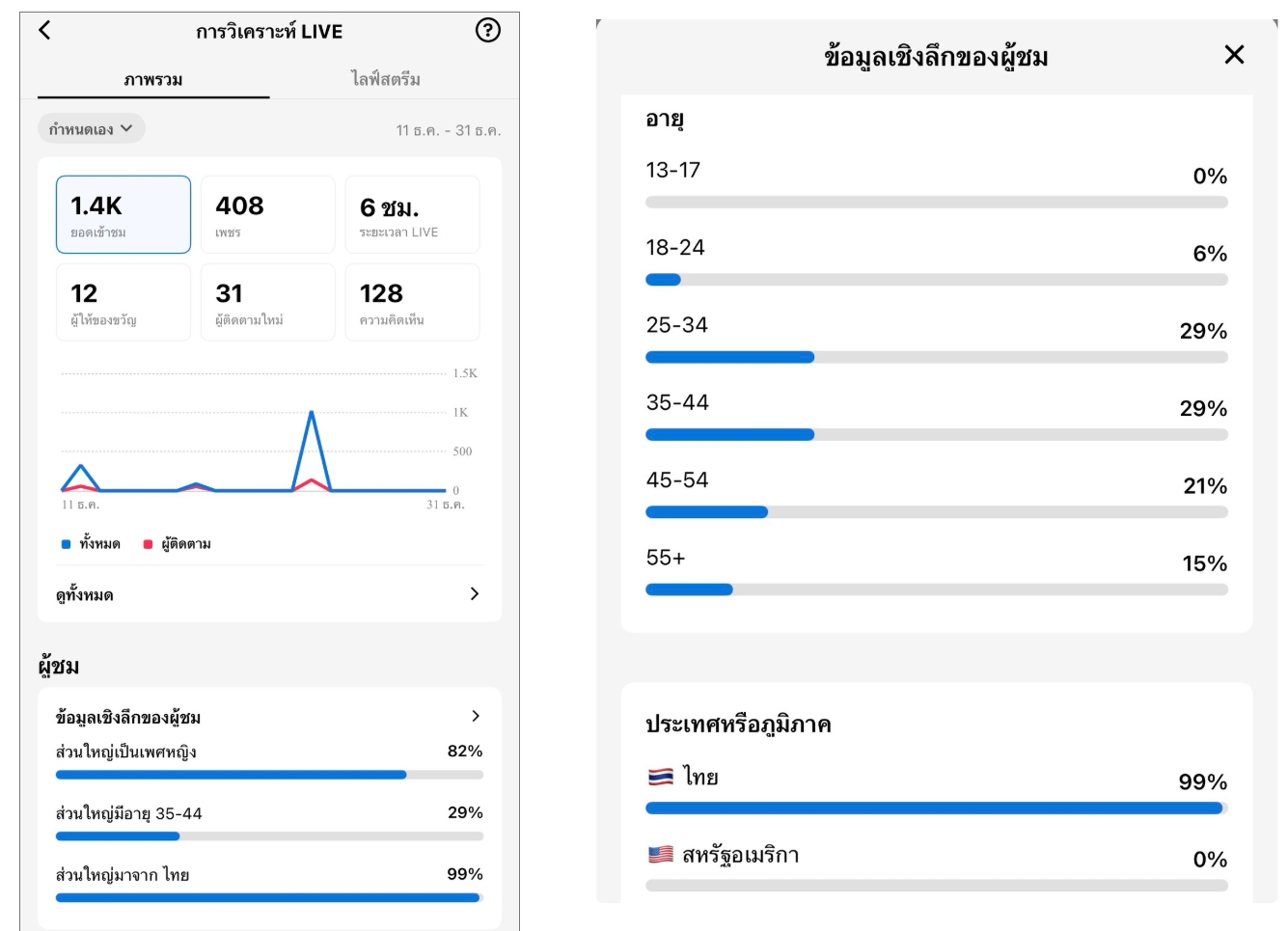Select the ภาพรวม tab
This screenshot has width=1288, height=931.
tap(153, 79)
